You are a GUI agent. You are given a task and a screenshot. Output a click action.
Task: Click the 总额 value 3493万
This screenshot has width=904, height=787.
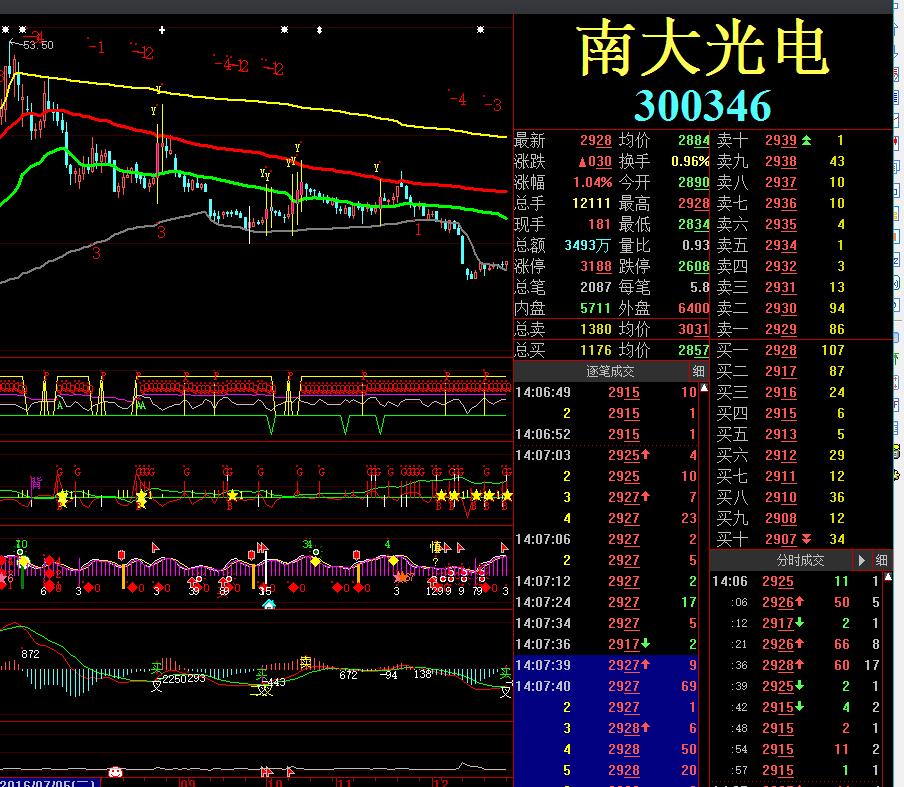(x=587, y=246)
